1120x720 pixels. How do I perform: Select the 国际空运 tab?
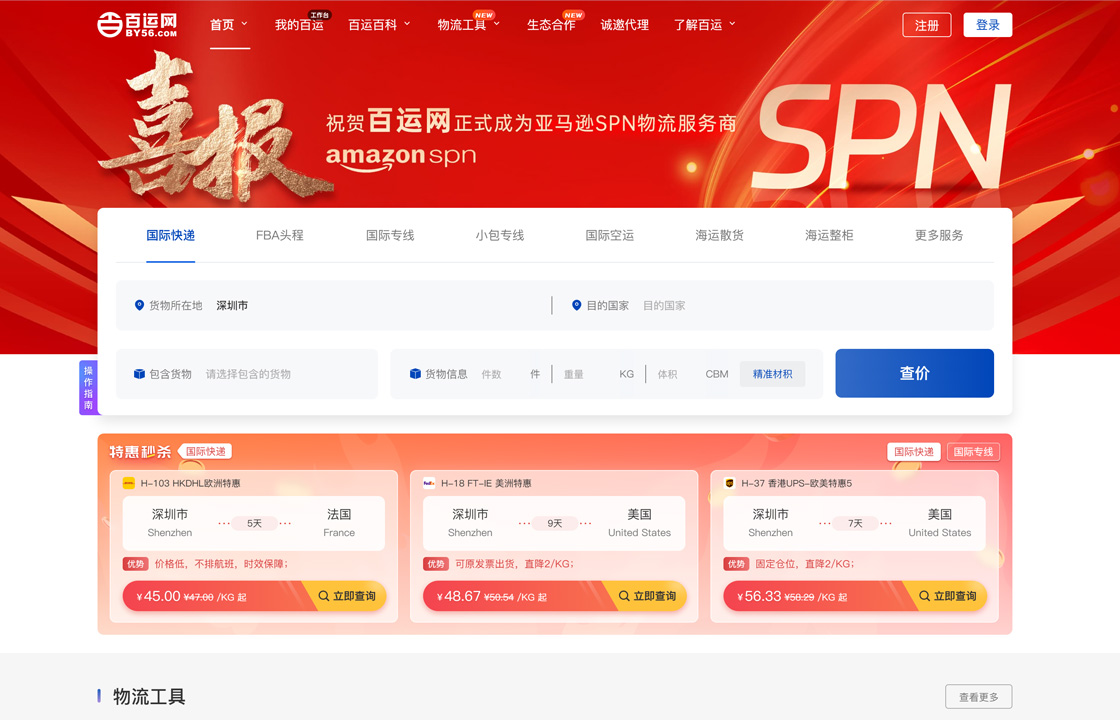[610, 235]
